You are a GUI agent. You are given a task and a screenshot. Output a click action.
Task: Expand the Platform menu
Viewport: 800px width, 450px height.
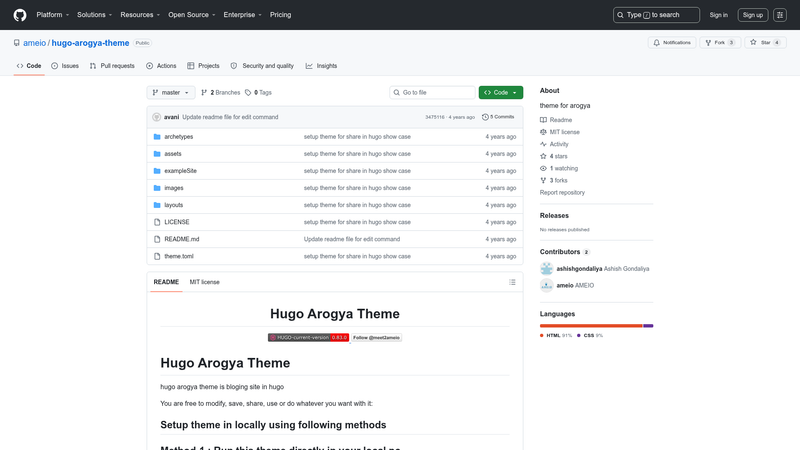(x=53, y=15)
